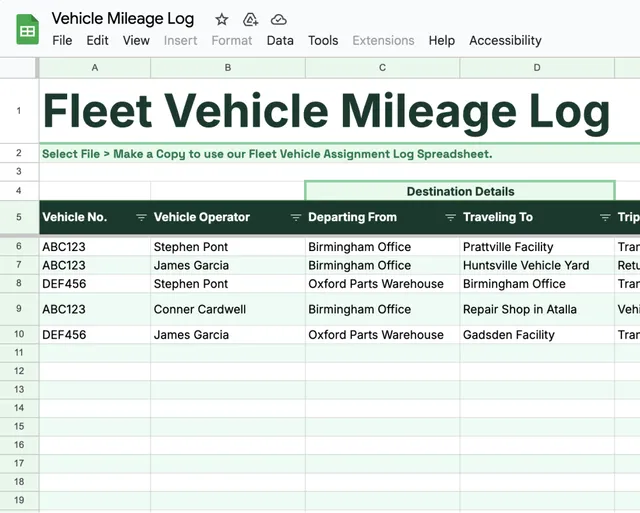Viewport: 640px width, 513px height.
Task: Open the Vehicle No. filter dropdown
Action: (141, 218)
